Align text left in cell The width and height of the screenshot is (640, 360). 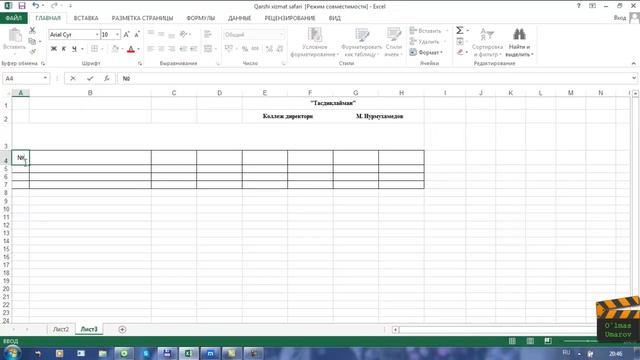[x=151, y=49]
